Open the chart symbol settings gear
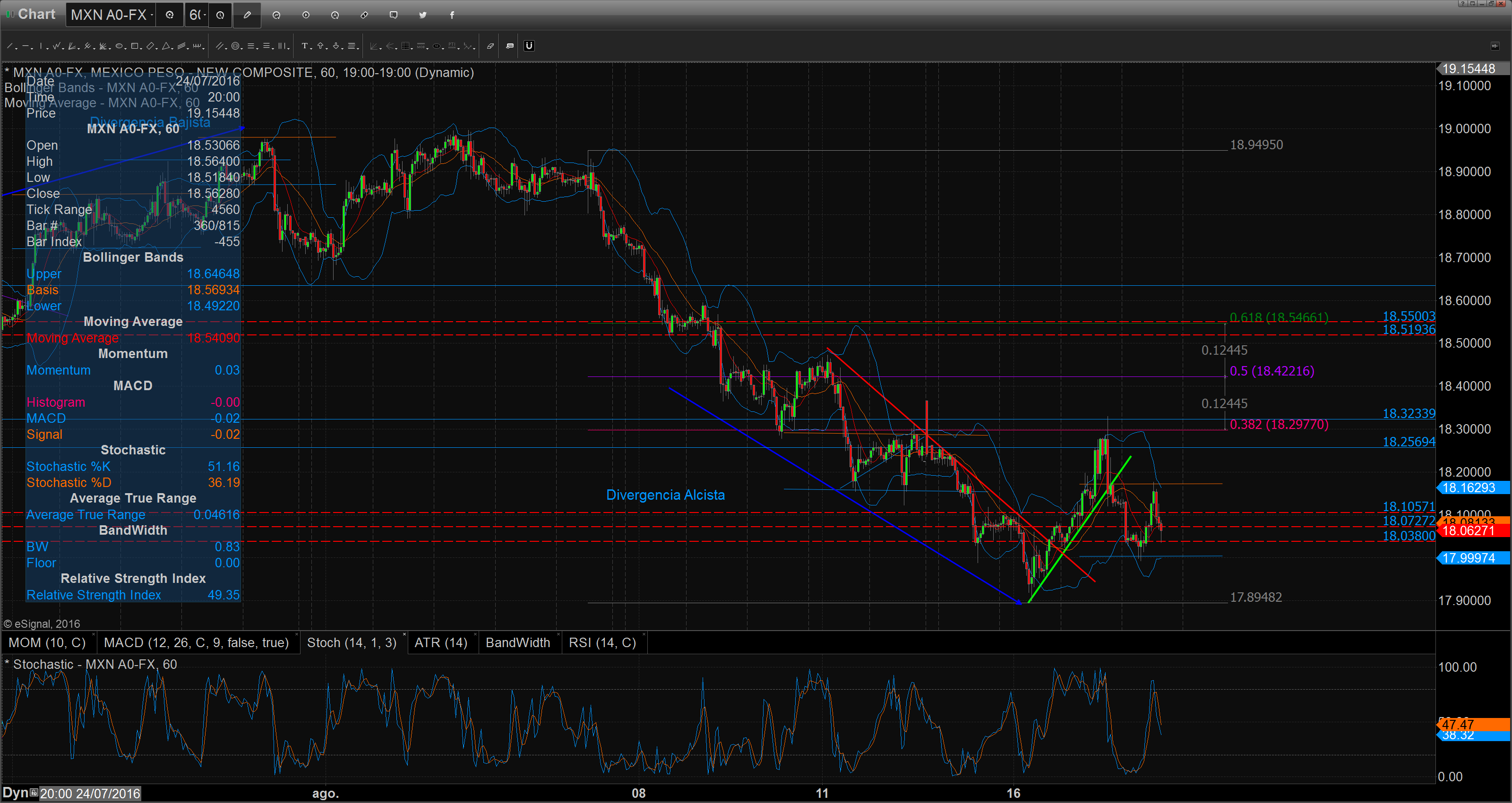Image resolution: width=1512 pixels, height=803 pixels. [170, 15]
